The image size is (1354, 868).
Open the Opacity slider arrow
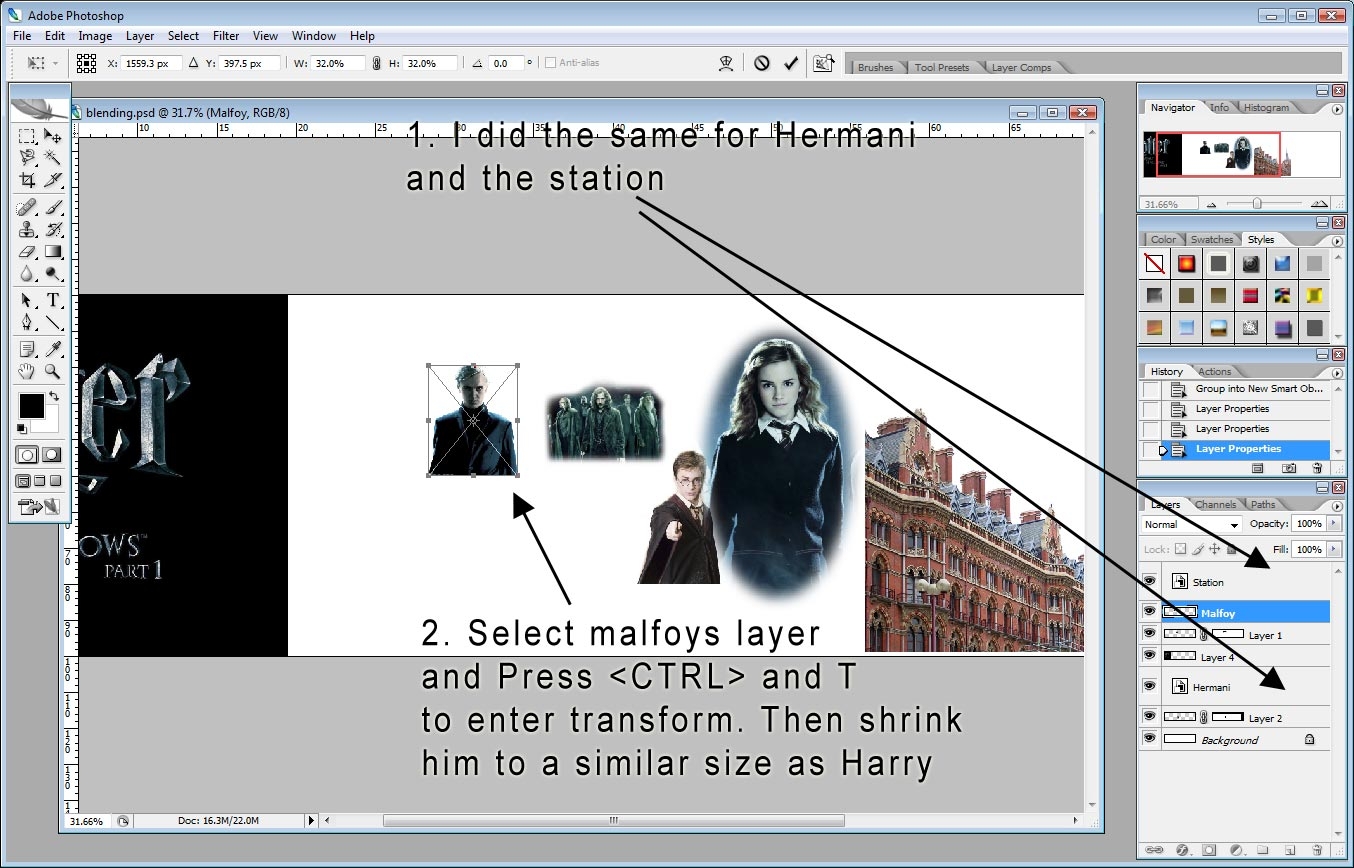(1333, 524)
